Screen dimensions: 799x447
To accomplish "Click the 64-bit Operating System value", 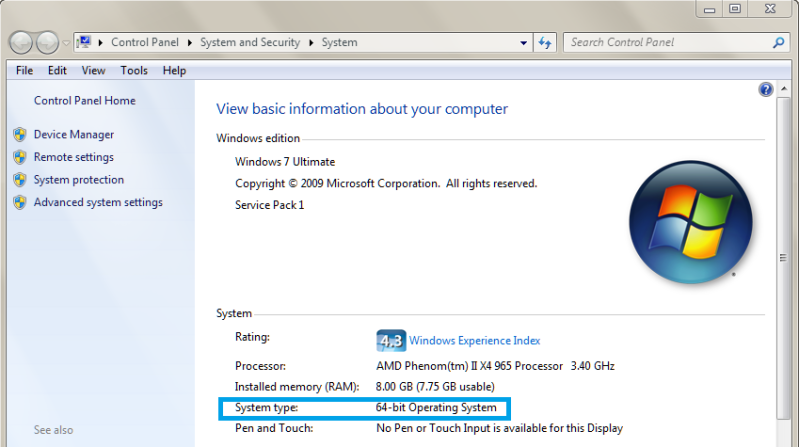I will (436, 408).
